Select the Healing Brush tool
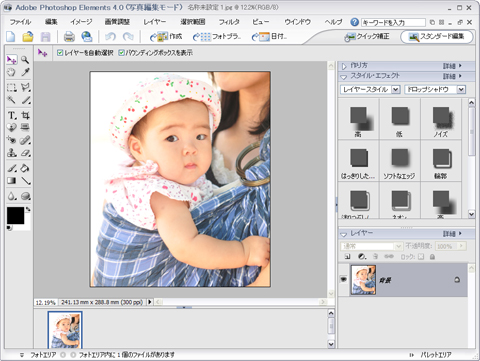The image size is (480, 361). coord(25,140)
